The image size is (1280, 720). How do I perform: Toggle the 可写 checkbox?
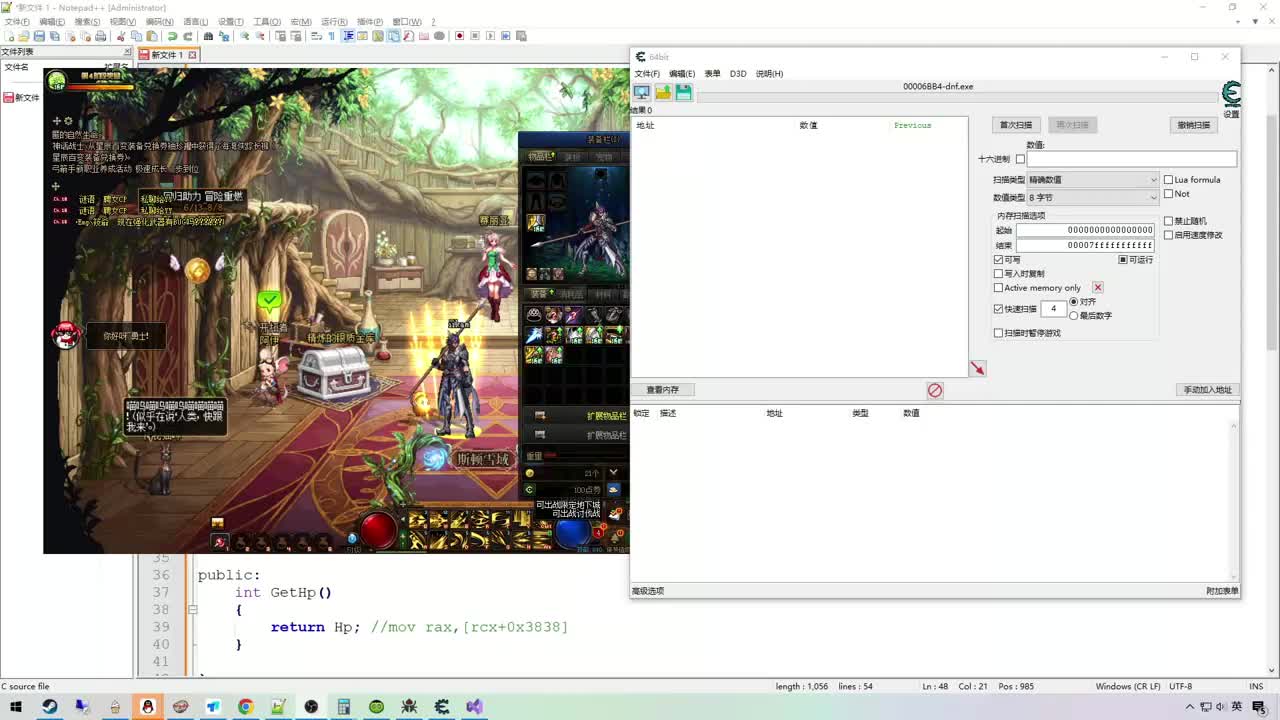[x=998, y=260]
